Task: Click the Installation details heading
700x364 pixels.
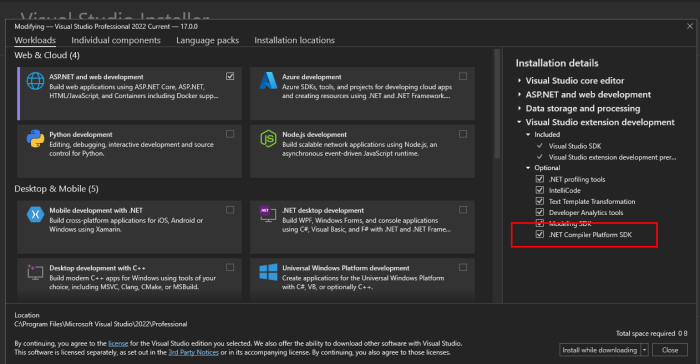Action: pos(557,63)
